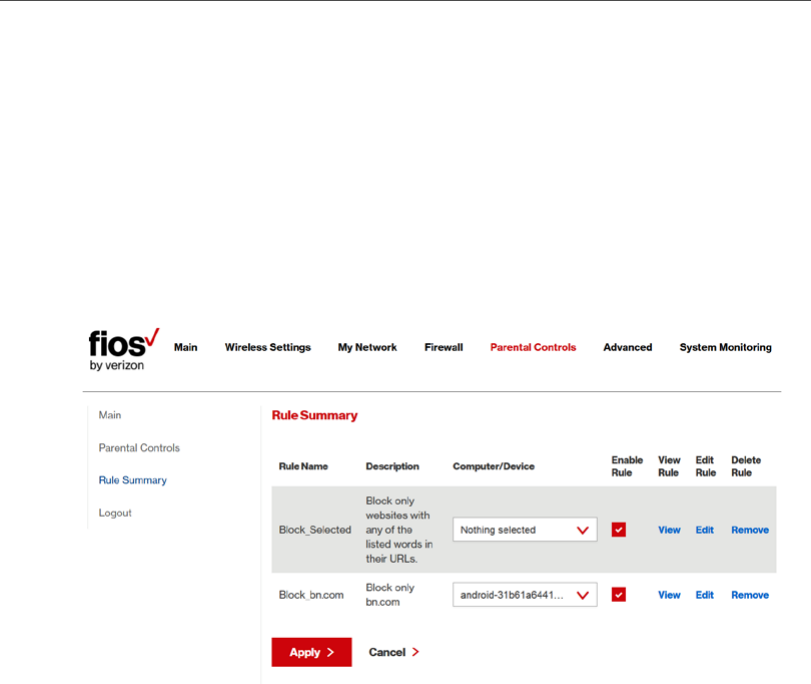Open the Main top navigation tab
This screenshot has width=811, height=684.
pyautogui.click(x=186, y=347)
